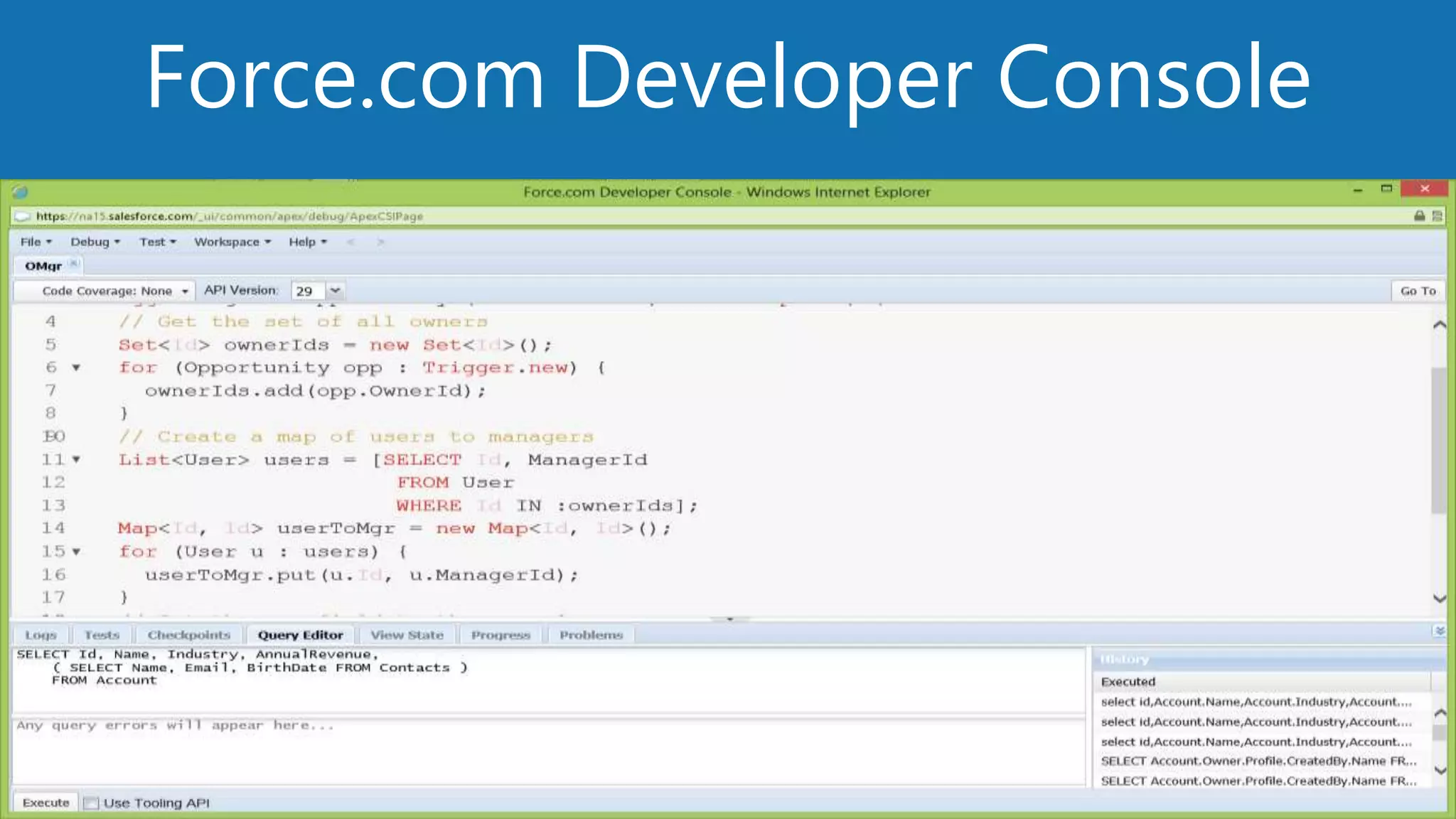Click the Internet Explorer window icon
This screenshot has height=819, width=1456.
[x=20, y=192]
